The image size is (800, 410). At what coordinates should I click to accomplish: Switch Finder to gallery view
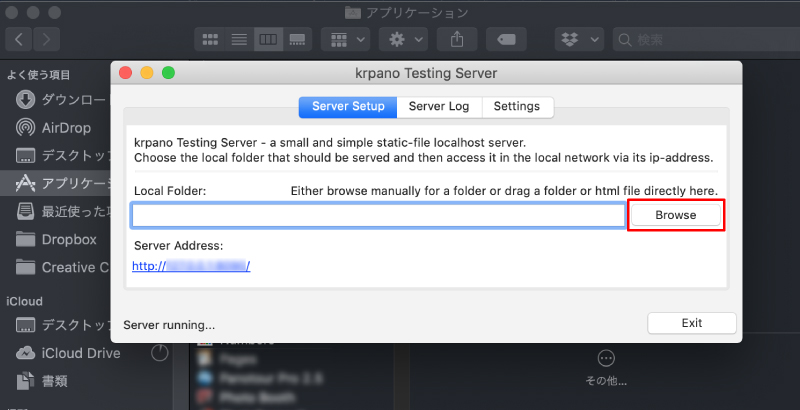(x=297, y=40)
